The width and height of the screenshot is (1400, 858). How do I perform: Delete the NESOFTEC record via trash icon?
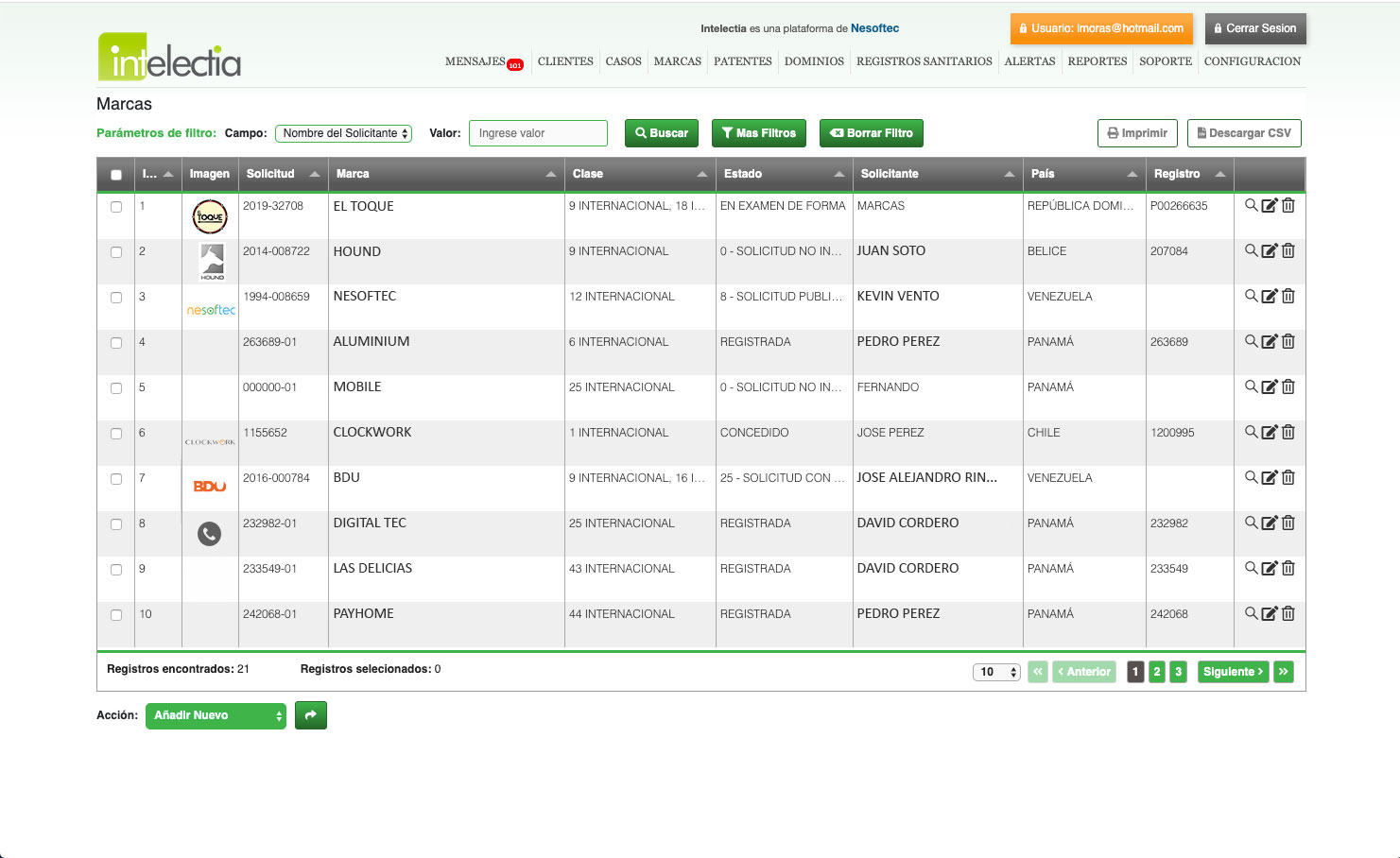(1288, 296)
